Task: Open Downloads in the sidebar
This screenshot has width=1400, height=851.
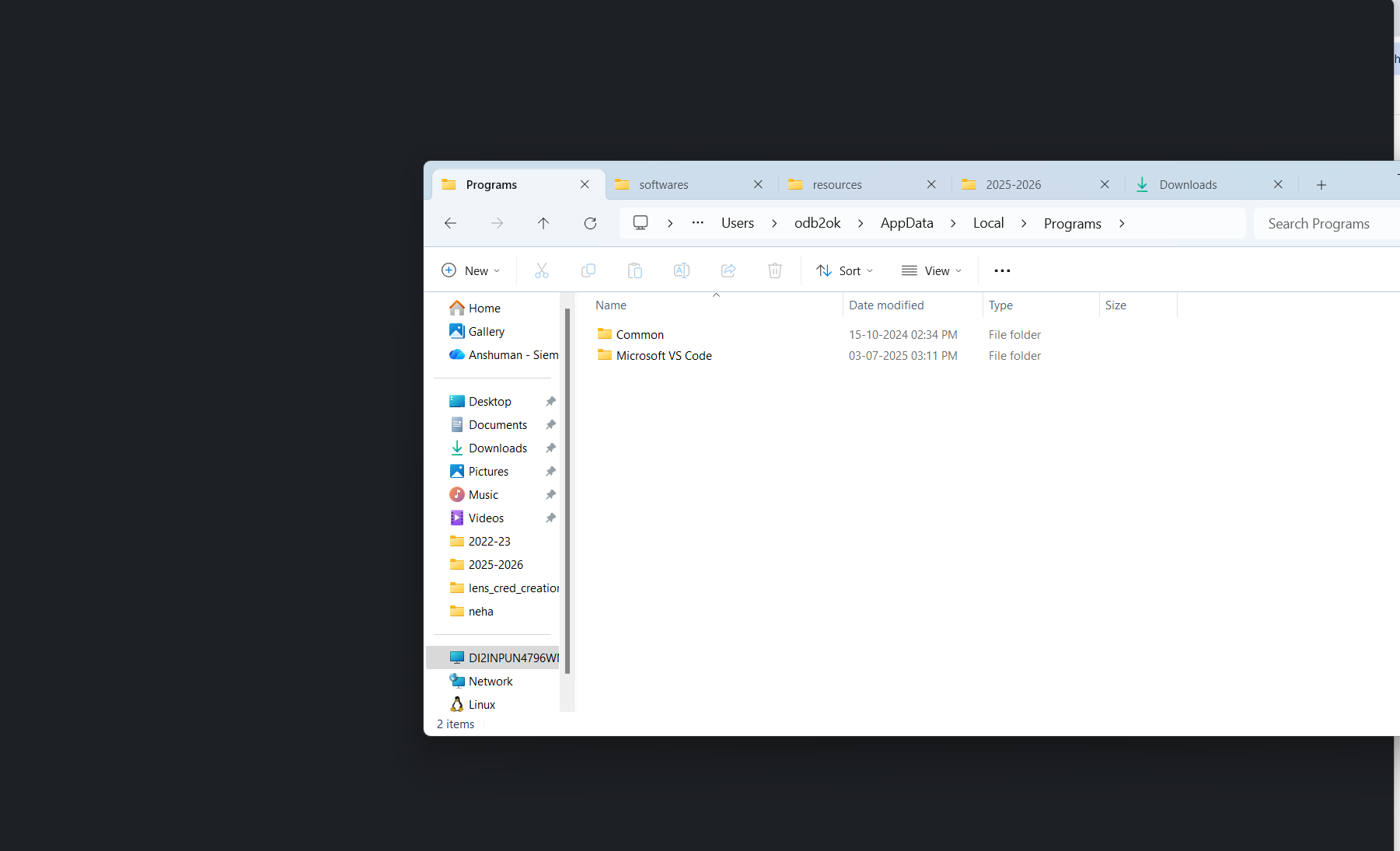Action: point(498,448)
